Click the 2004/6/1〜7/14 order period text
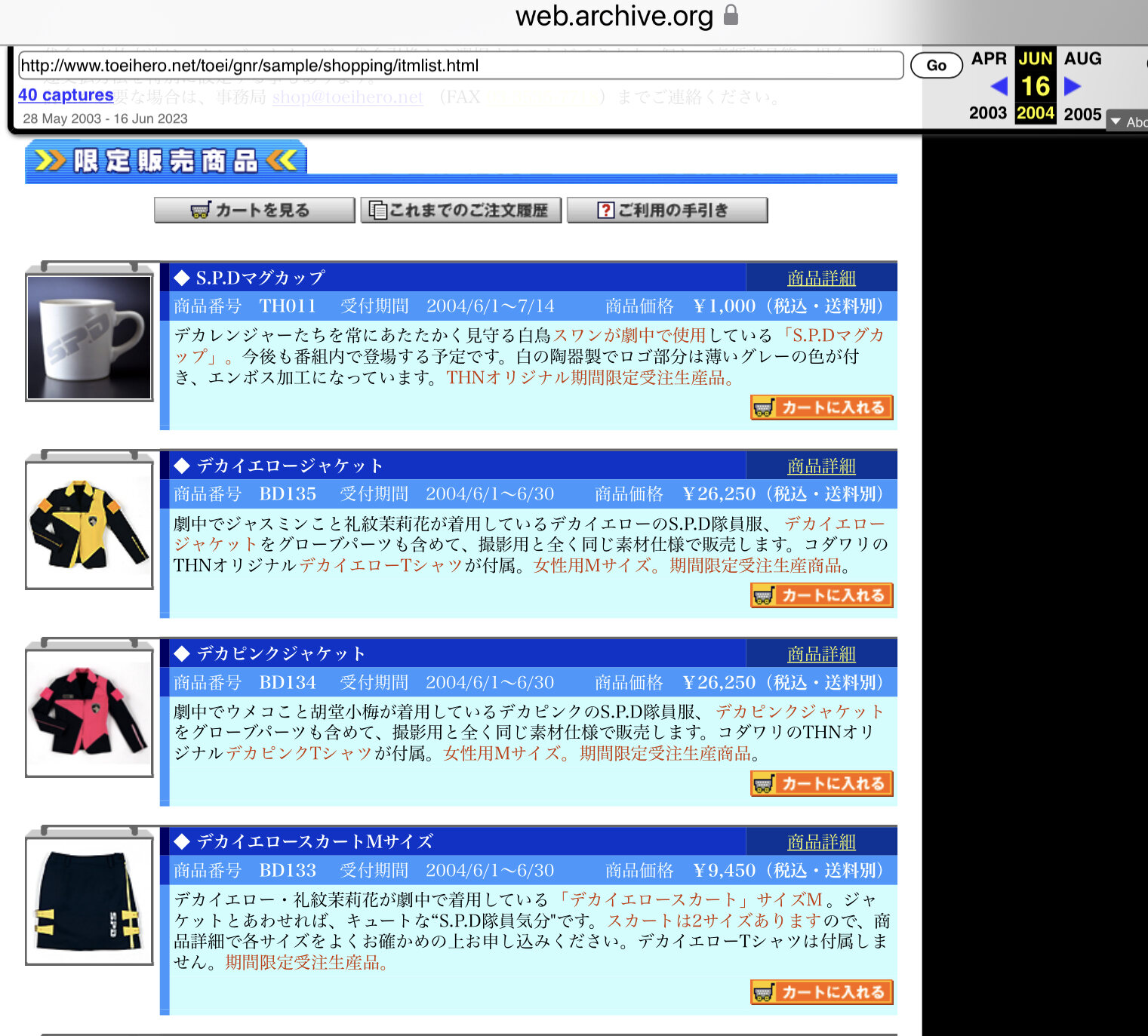 (491, 306)
